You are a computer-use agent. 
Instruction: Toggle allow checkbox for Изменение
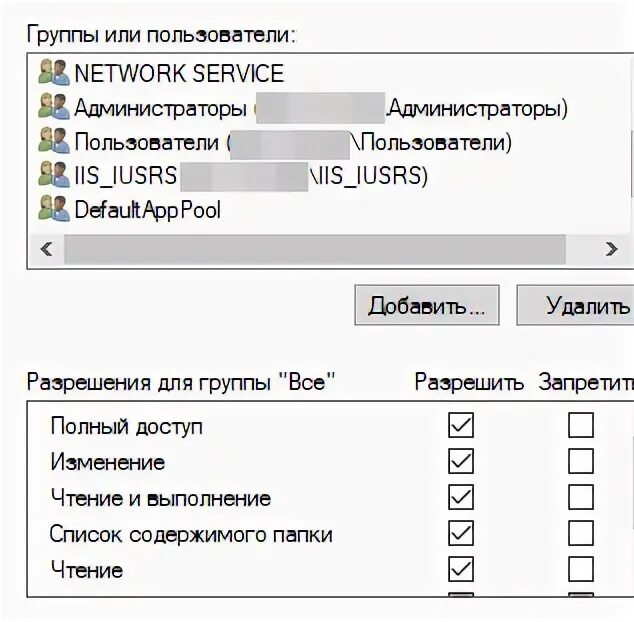461,461
